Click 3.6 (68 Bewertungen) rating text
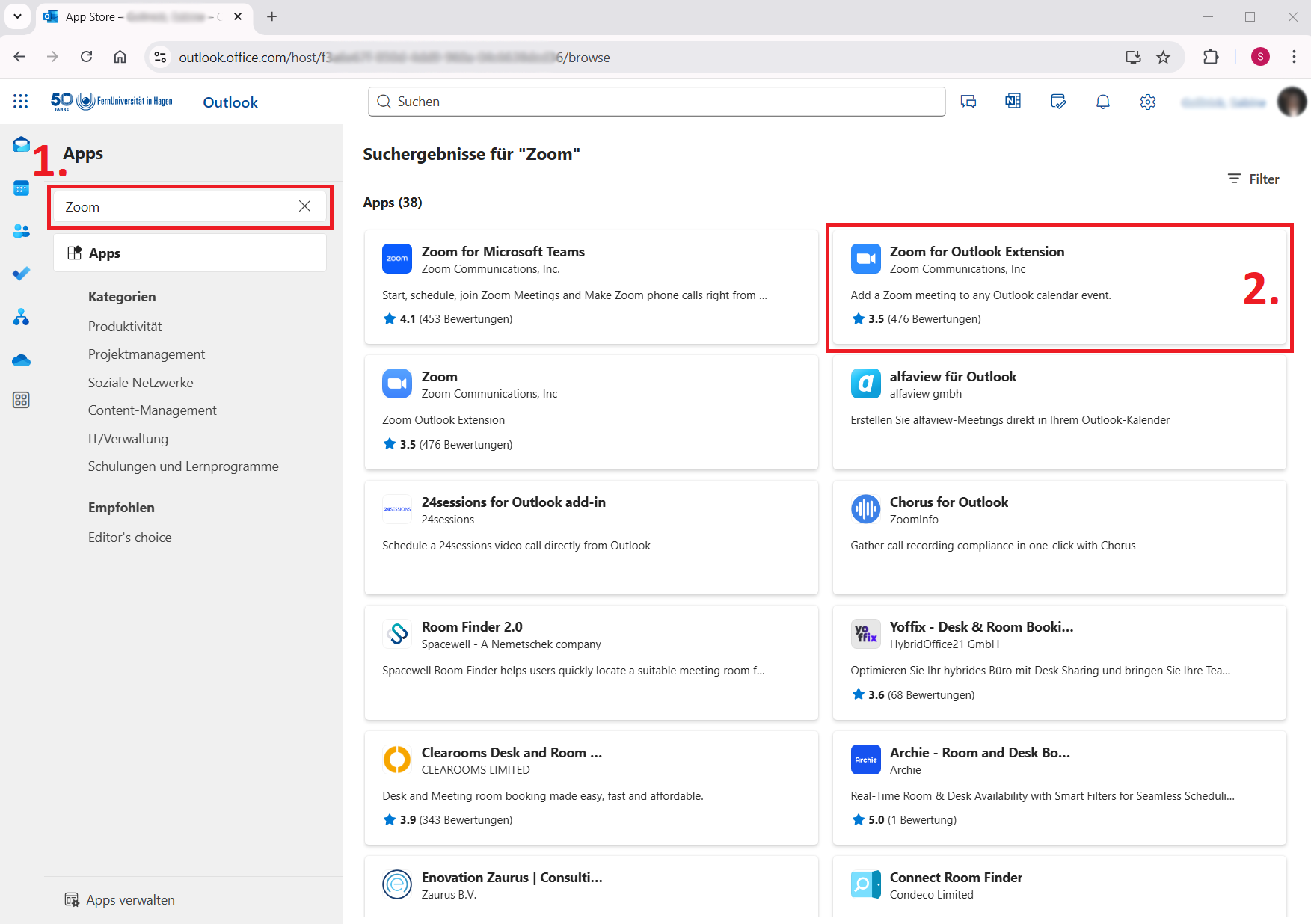 [x=921, y=695]
